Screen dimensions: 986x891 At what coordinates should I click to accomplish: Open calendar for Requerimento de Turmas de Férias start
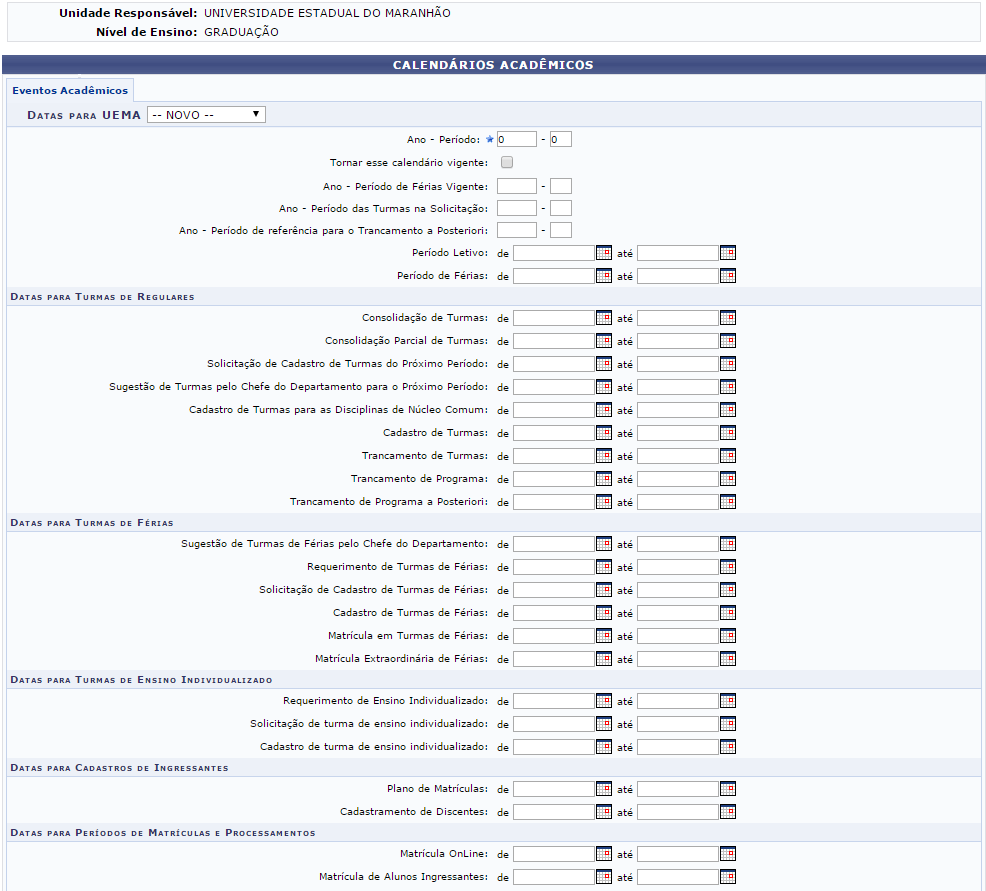603,567
